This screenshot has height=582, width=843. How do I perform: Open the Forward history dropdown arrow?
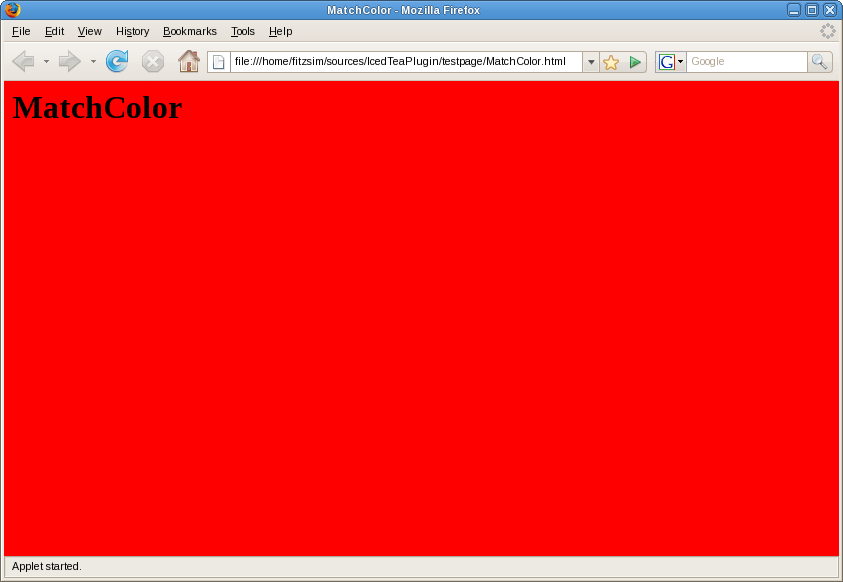pyautogui.click(x=93, y=62)
